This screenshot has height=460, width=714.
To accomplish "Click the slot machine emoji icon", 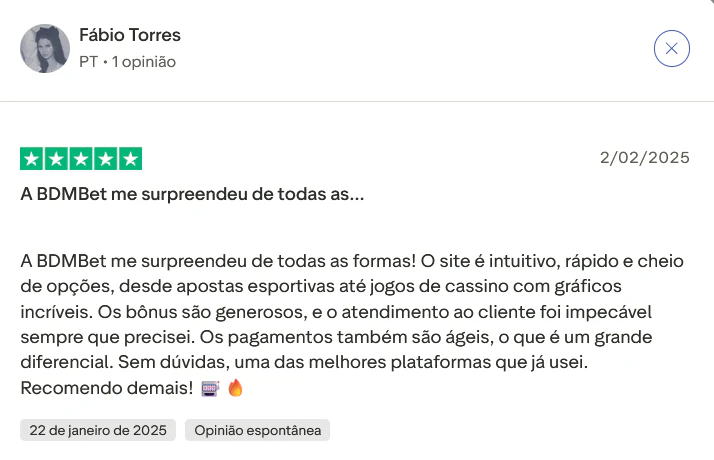I will [x=210, y=387].
